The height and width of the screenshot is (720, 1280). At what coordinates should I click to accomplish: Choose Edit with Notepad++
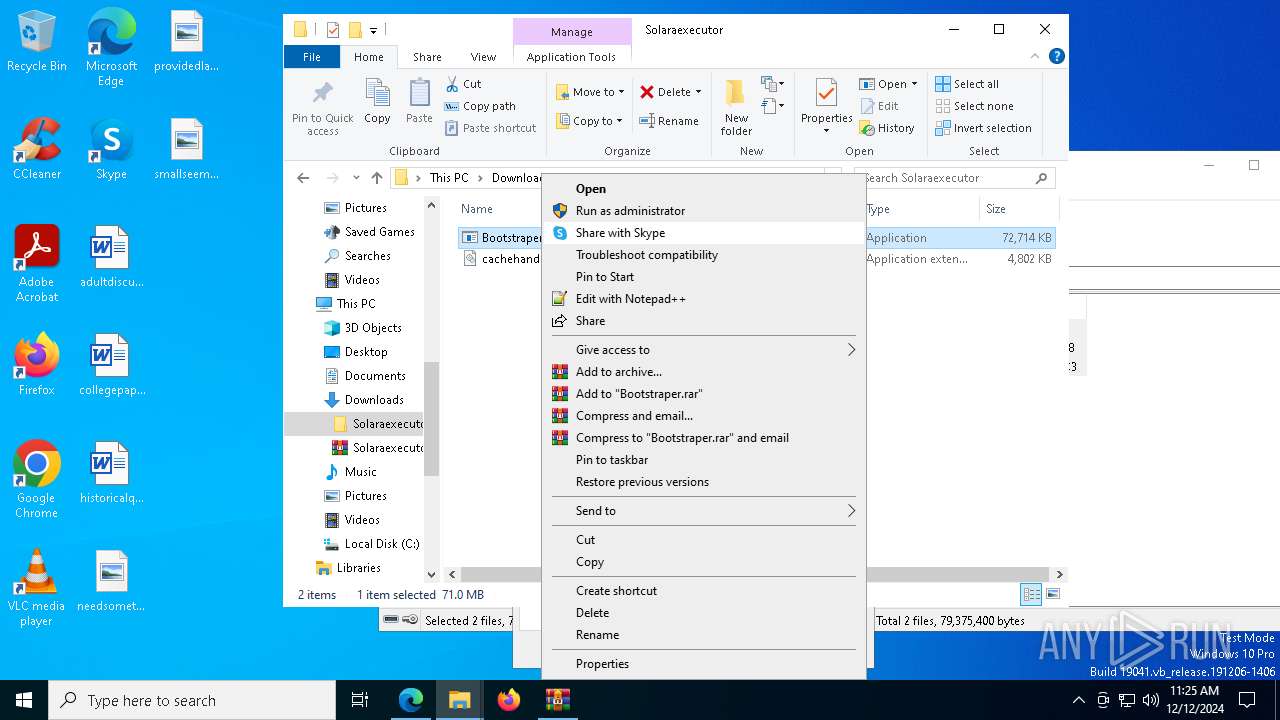point(704,299)
